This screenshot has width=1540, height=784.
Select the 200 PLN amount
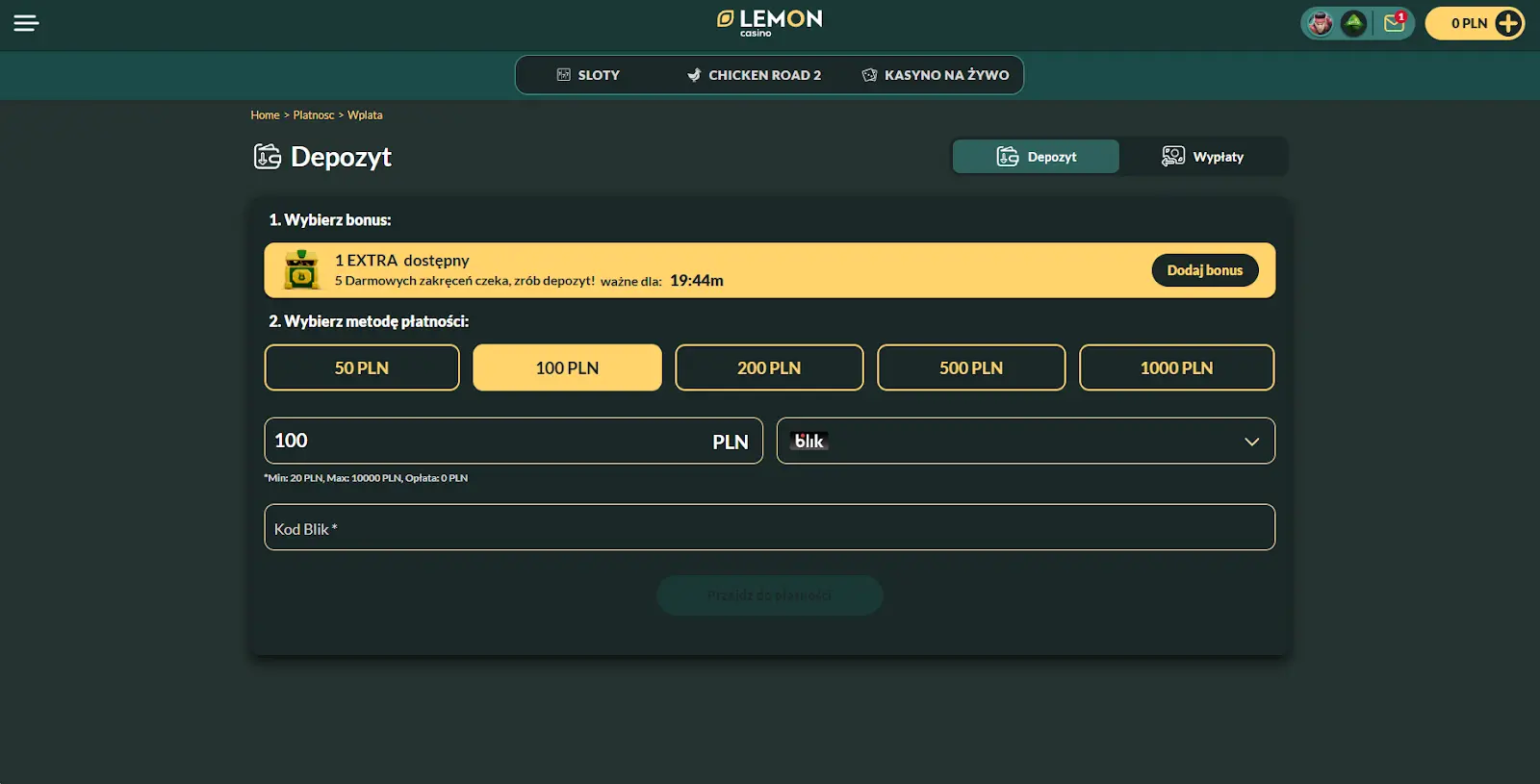click(x=769, y=367)
